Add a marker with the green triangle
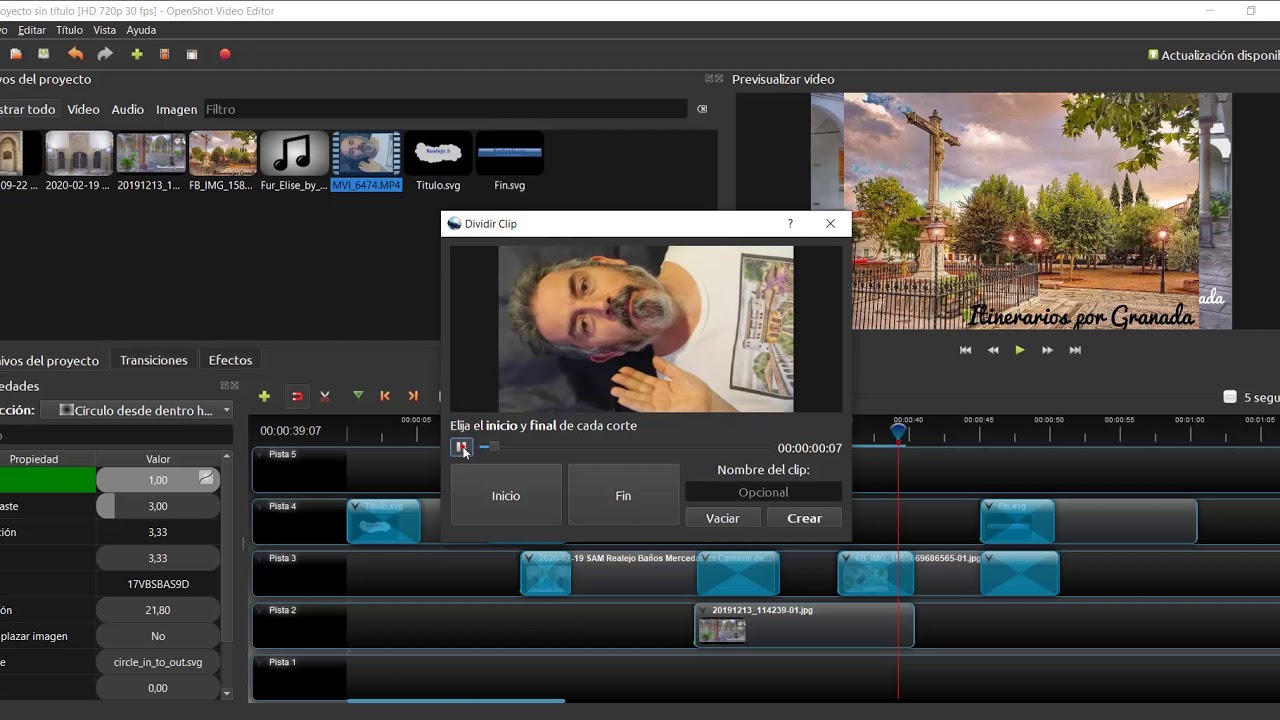This screenshot has width=1280, height=720. tap(358, 396)
